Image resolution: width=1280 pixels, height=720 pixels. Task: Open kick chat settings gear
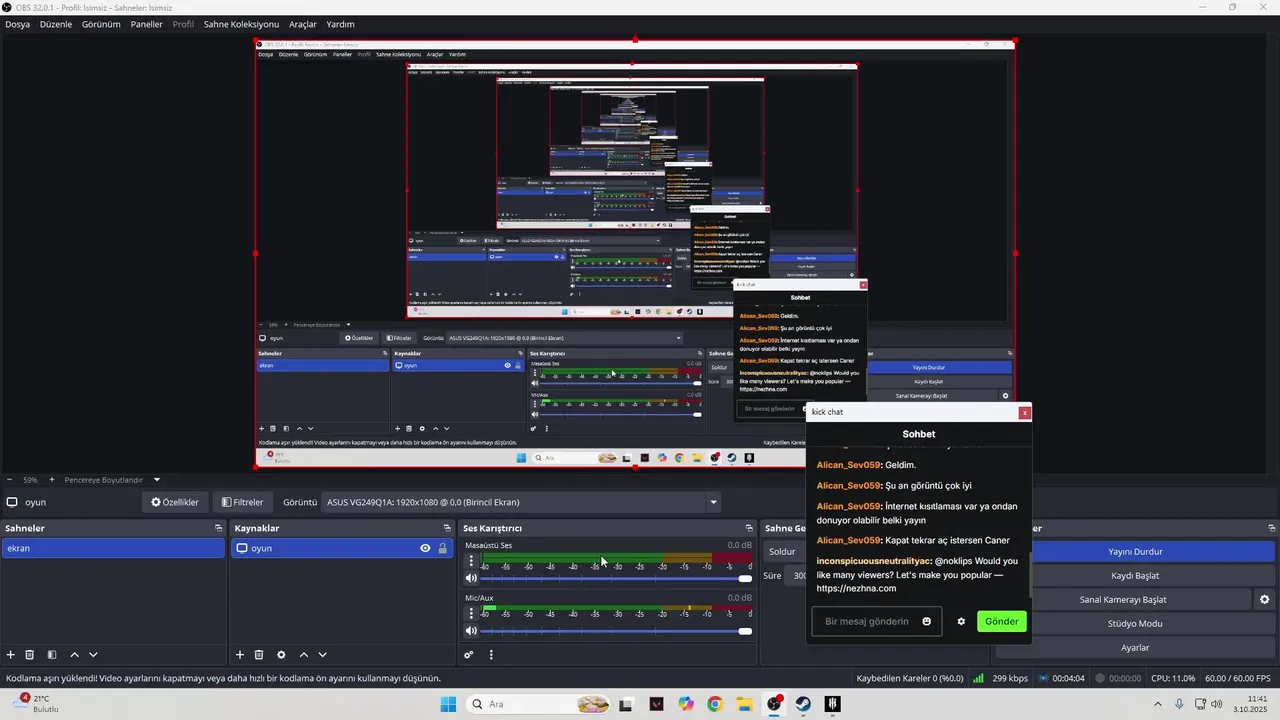point(961,621)
